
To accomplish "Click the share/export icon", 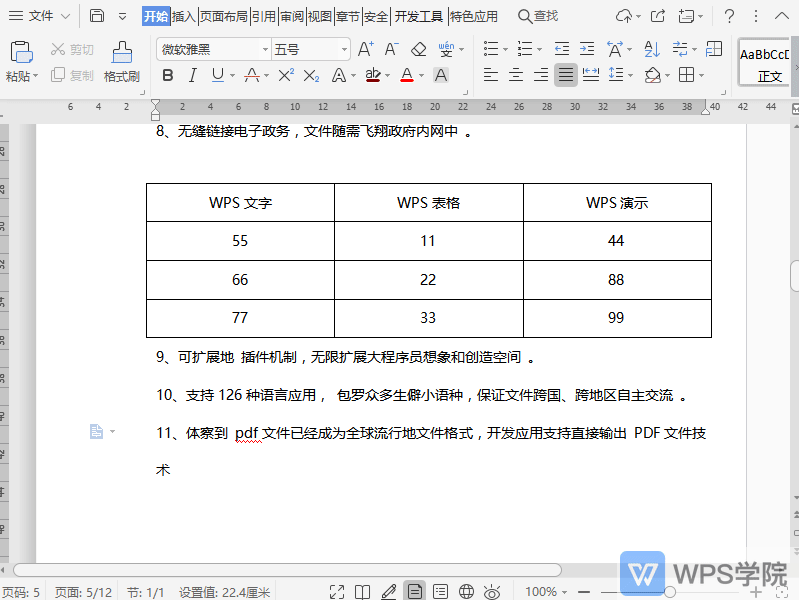I will [x=658, y=16].
